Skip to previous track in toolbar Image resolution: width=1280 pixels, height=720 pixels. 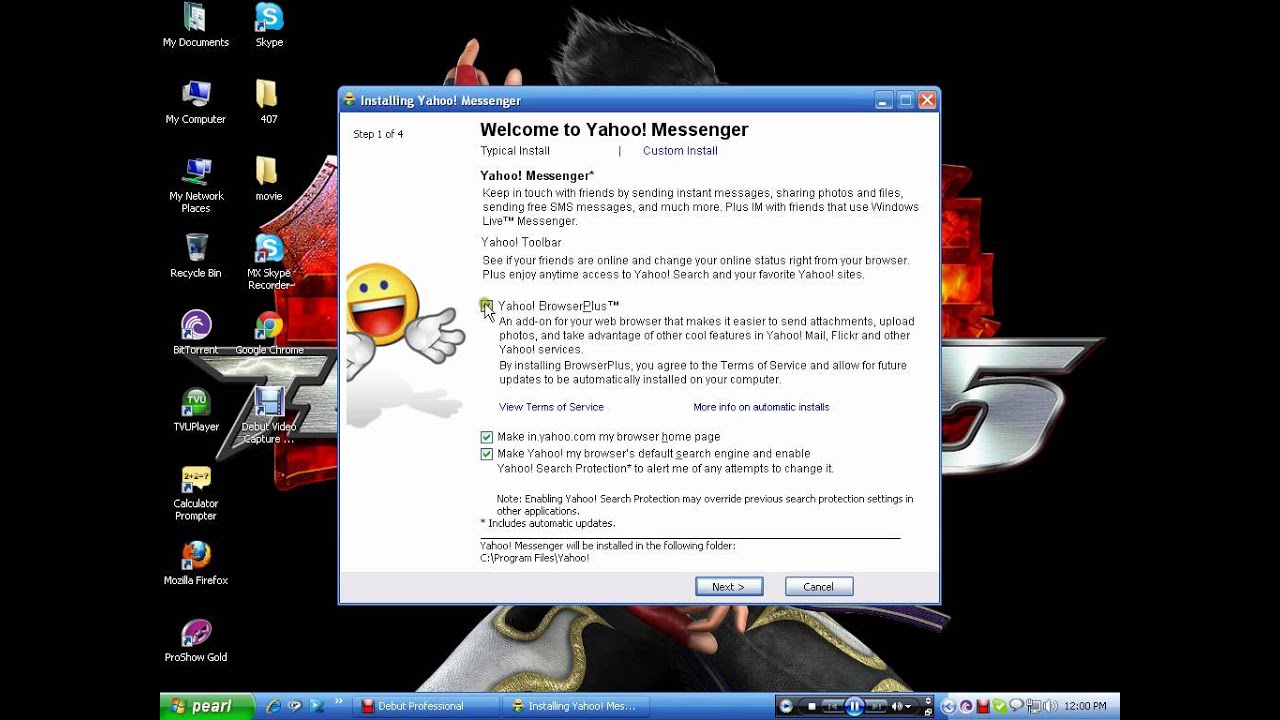[832, 706]
